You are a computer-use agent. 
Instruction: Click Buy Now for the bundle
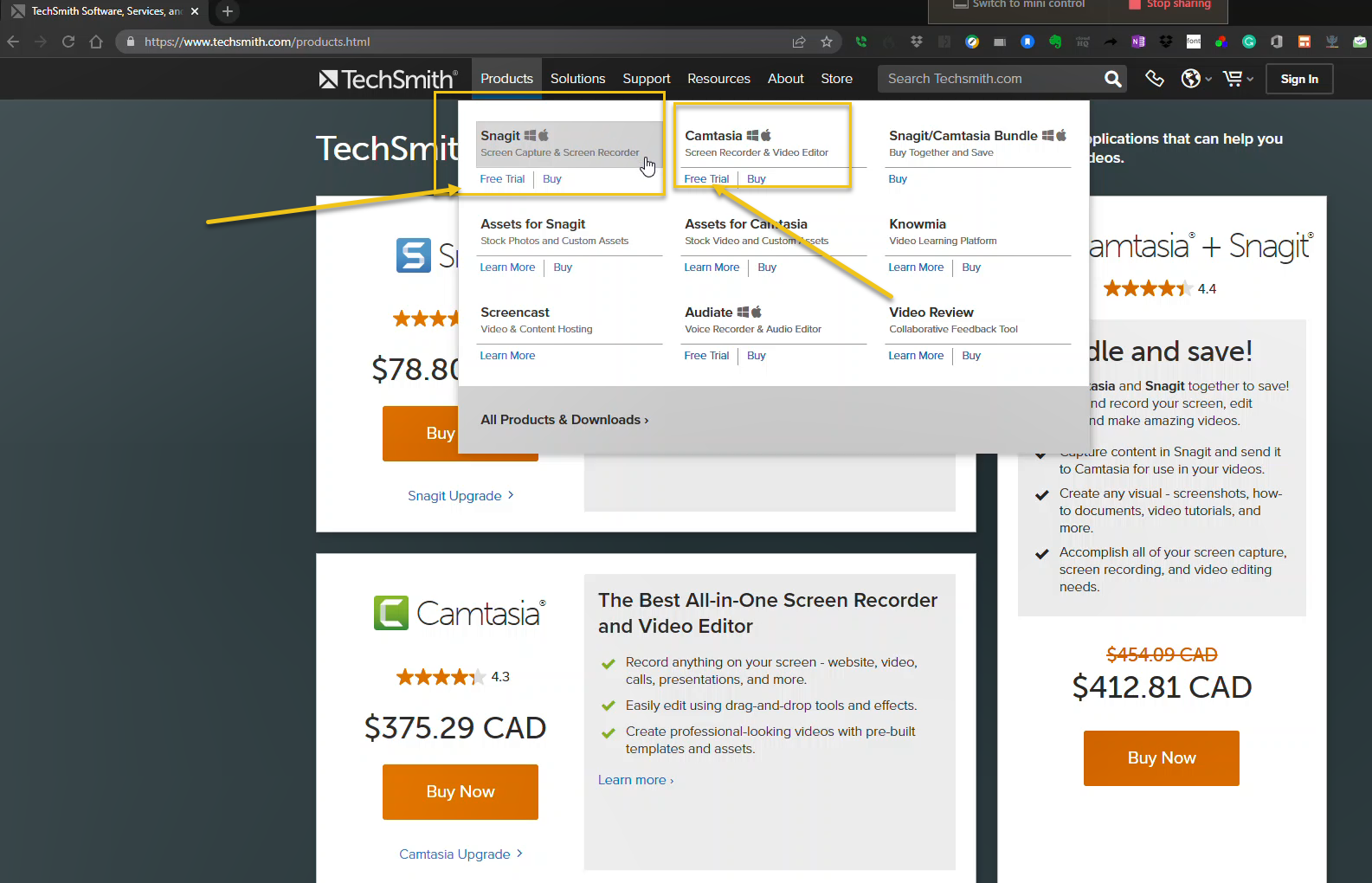coord(1162,758)
